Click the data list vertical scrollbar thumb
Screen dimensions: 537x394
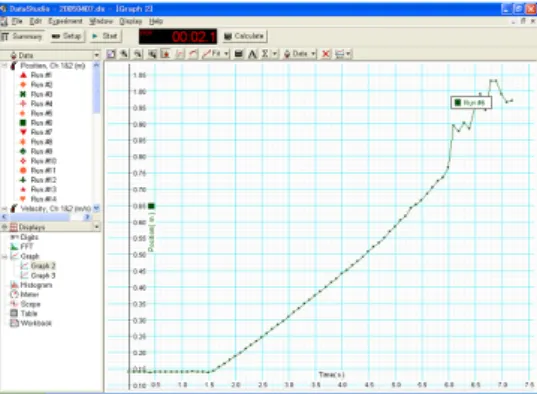point(97,91)
